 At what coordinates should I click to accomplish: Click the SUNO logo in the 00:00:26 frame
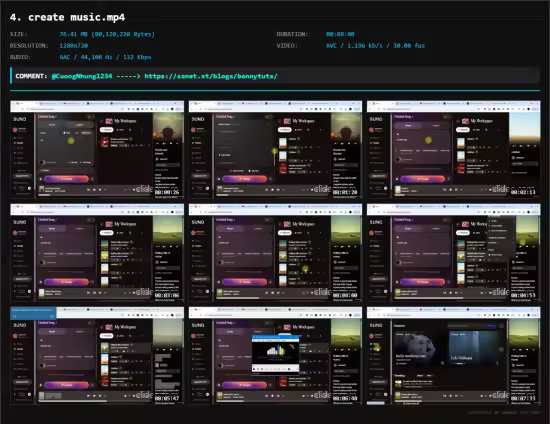click(20, 119)
